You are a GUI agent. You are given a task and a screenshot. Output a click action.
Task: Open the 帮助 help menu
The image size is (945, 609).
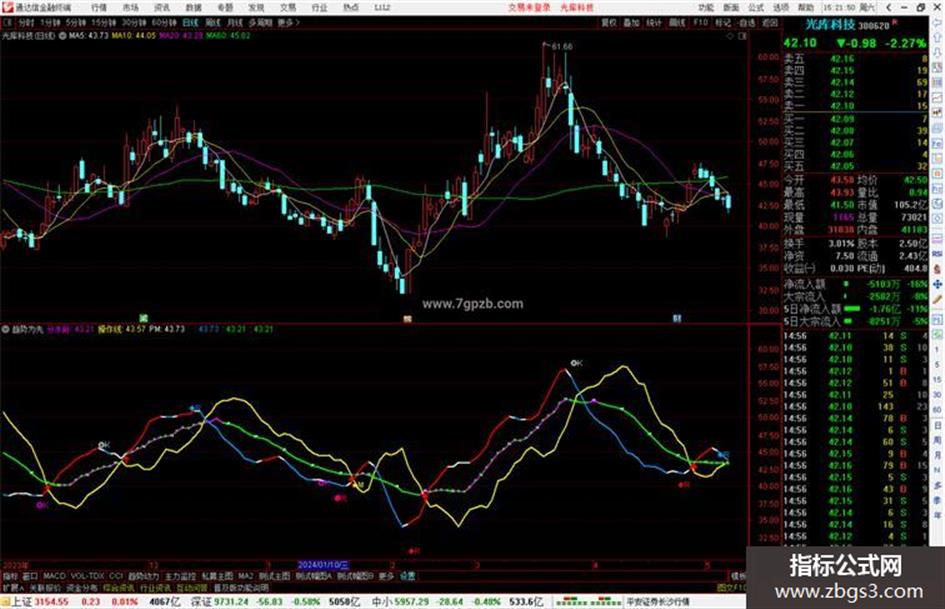806,8
